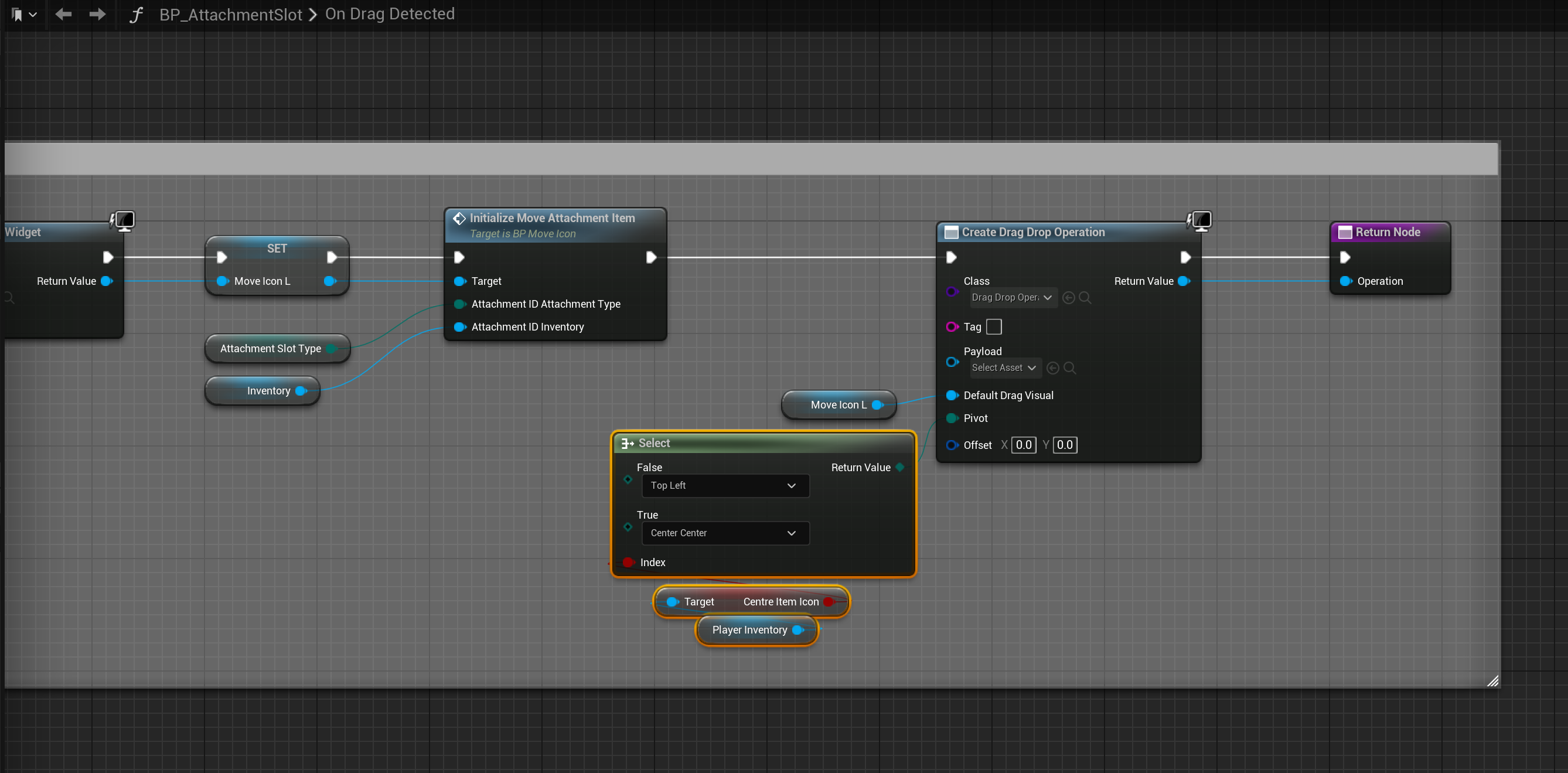This screenshot has height=773, width=1568.
Task: Navigate back with left arrow
Action: pyautogui.click(x=63, y=14)
